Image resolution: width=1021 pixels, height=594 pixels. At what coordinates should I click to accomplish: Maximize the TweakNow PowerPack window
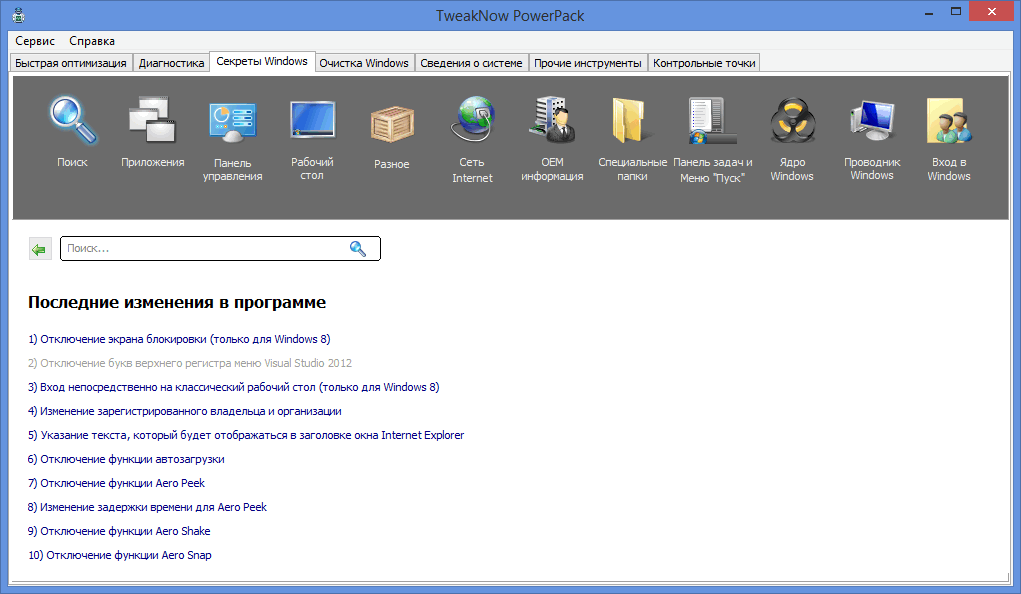tap(956, 12)
